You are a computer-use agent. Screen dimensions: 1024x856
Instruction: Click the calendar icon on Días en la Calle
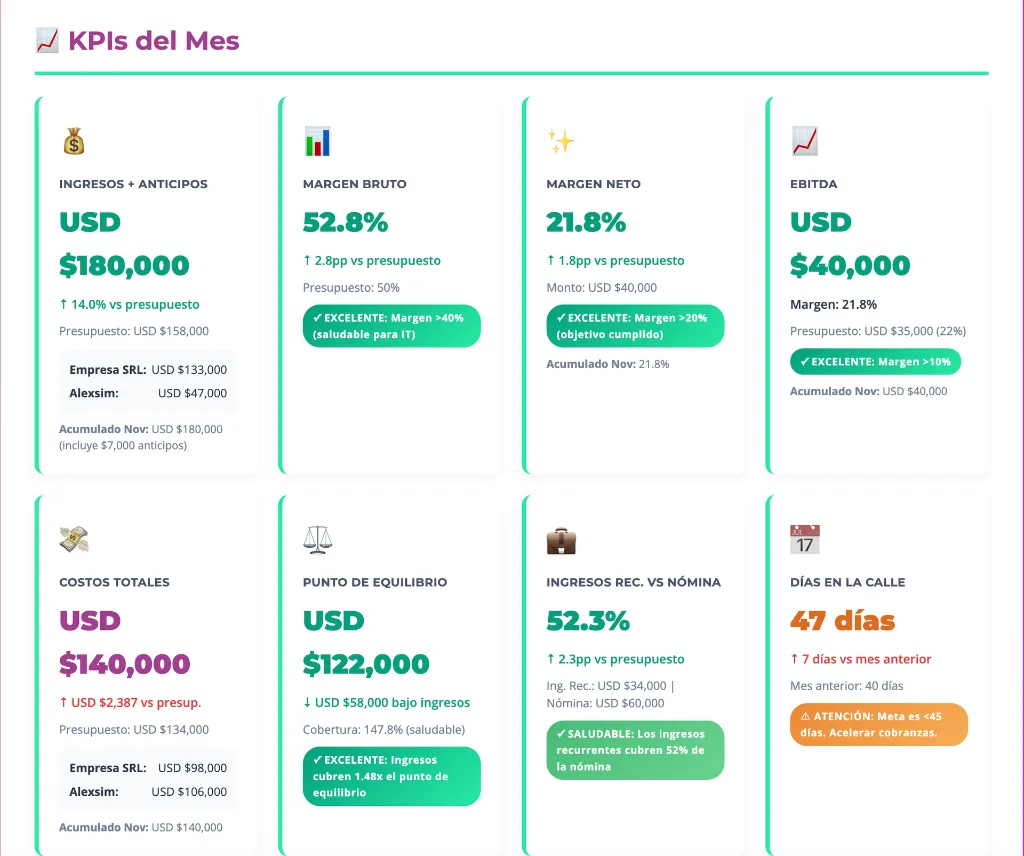[x=804, y=540]
